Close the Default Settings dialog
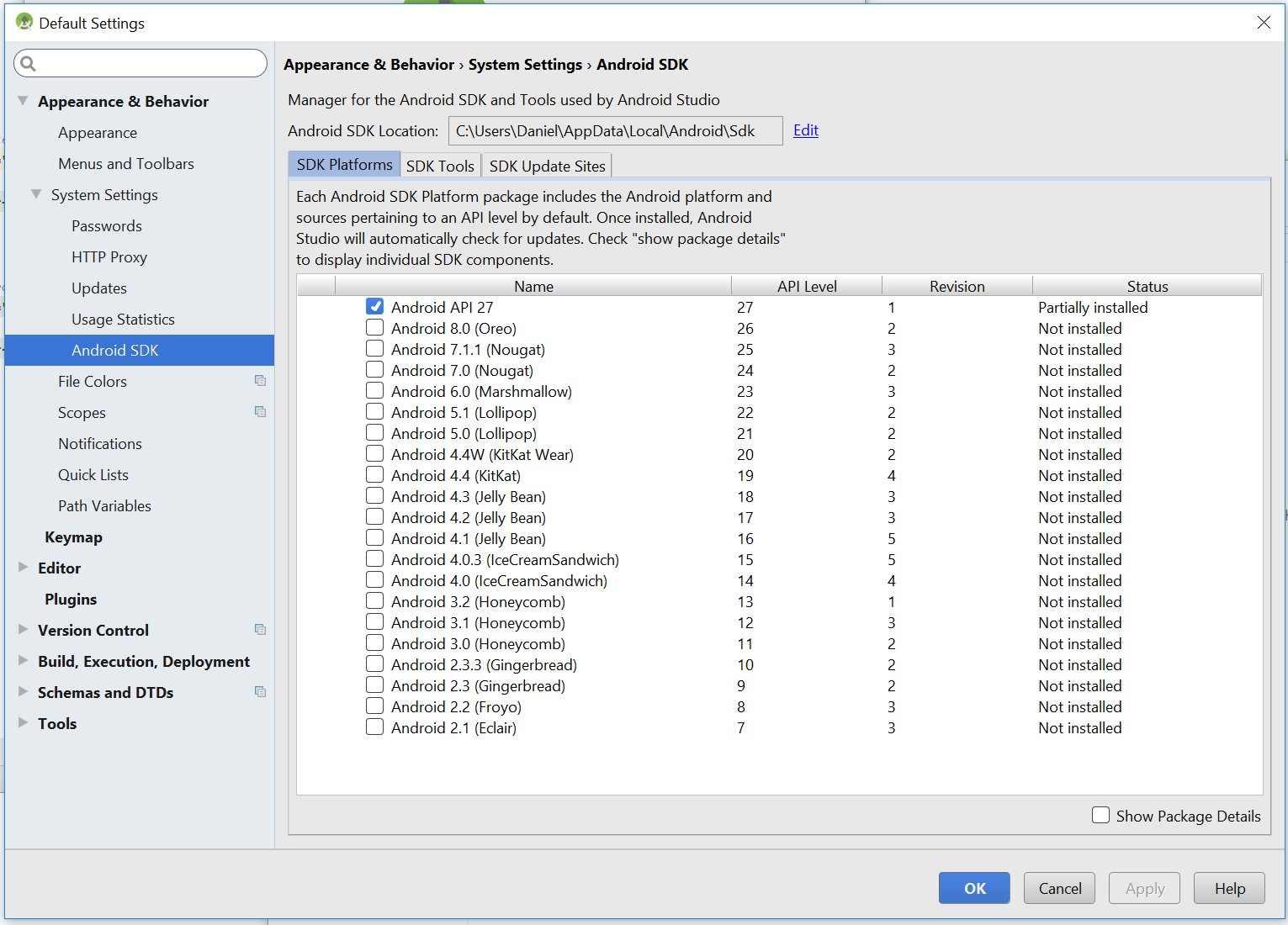Image resolution: width=1288 pixels, height=925 pixels. click(1264, 23)
